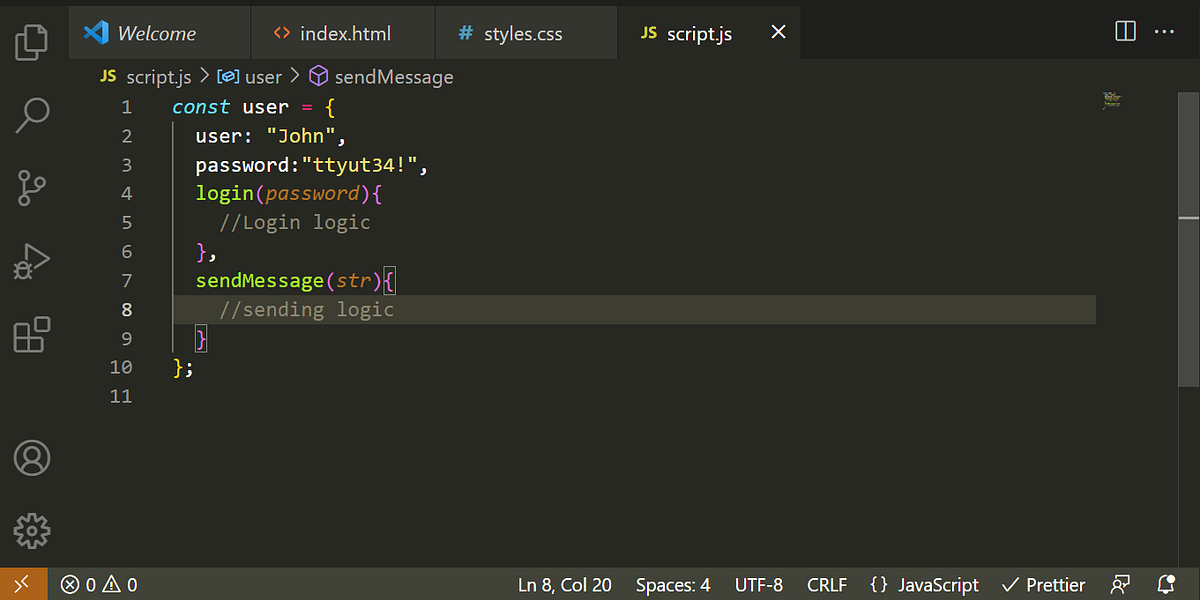Click the //sending logic comment

[307, 309]
